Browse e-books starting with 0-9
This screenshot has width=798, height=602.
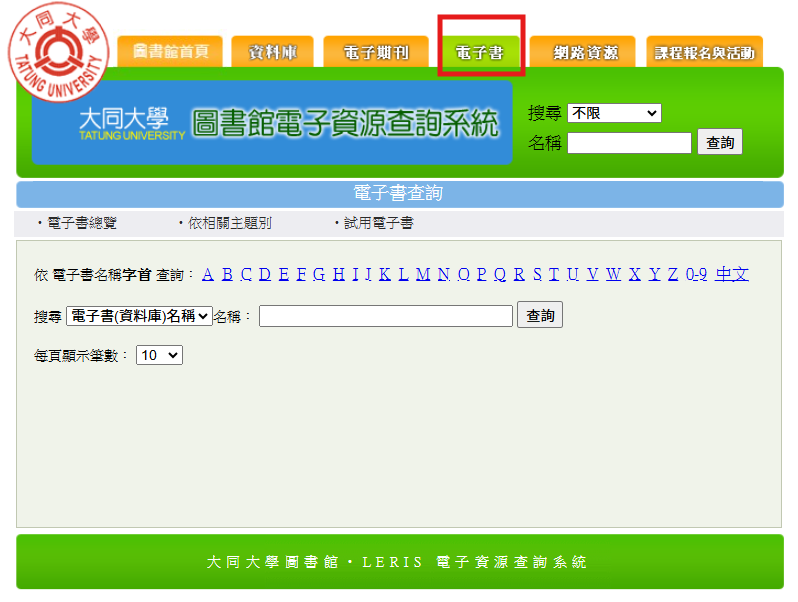coord(696,274)
